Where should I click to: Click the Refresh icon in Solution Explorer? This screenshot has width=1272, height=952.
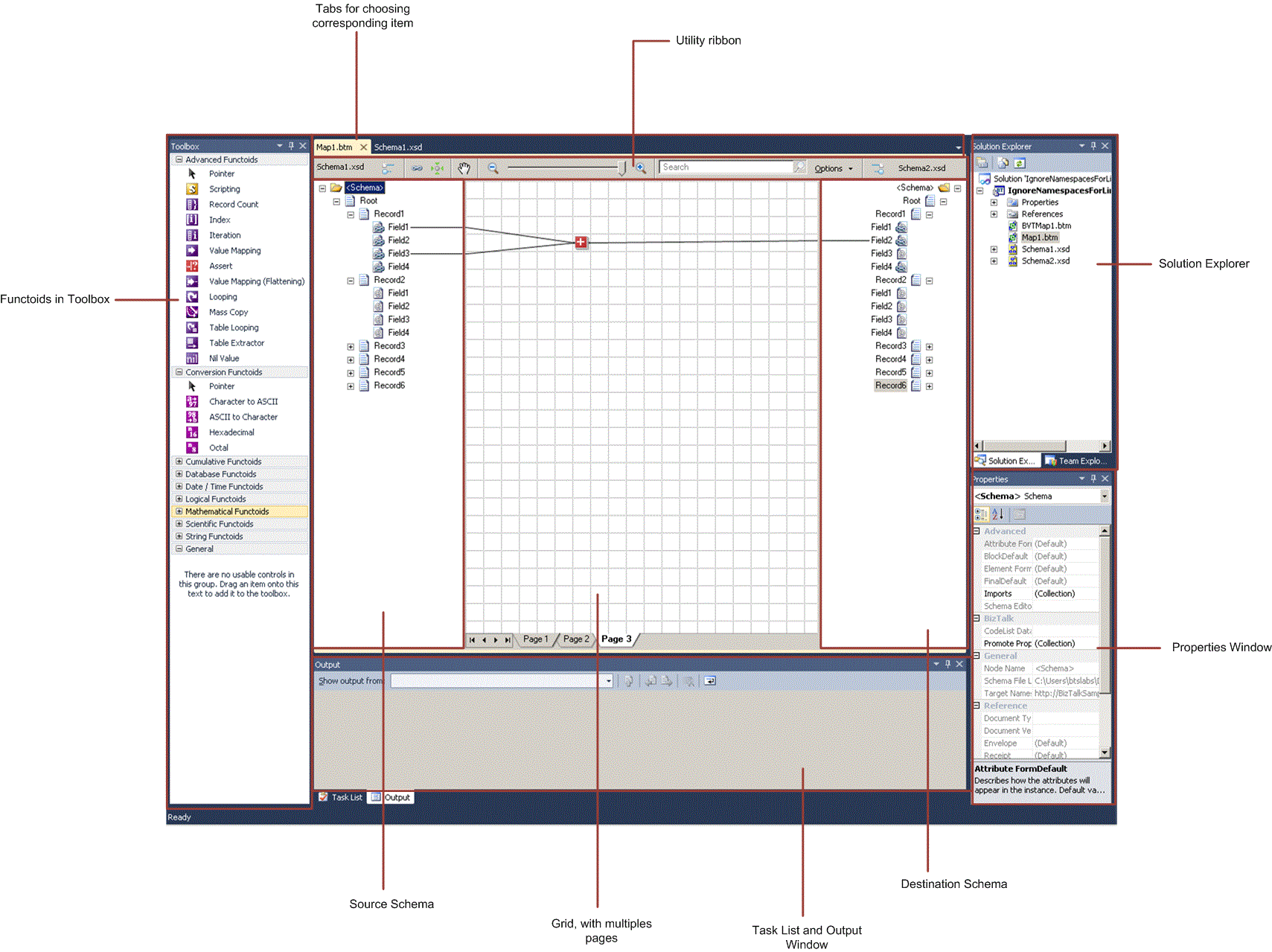[x=1018, y=162]
